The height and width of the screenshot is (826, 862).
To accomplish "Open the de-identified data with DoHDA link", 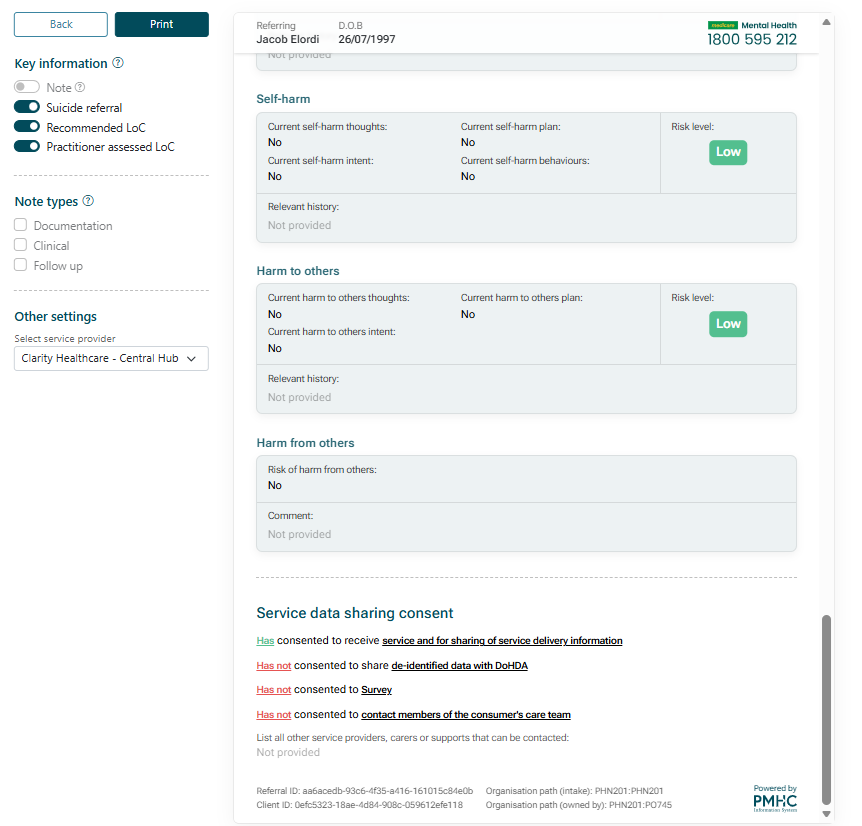I will [x=459, y=665].
